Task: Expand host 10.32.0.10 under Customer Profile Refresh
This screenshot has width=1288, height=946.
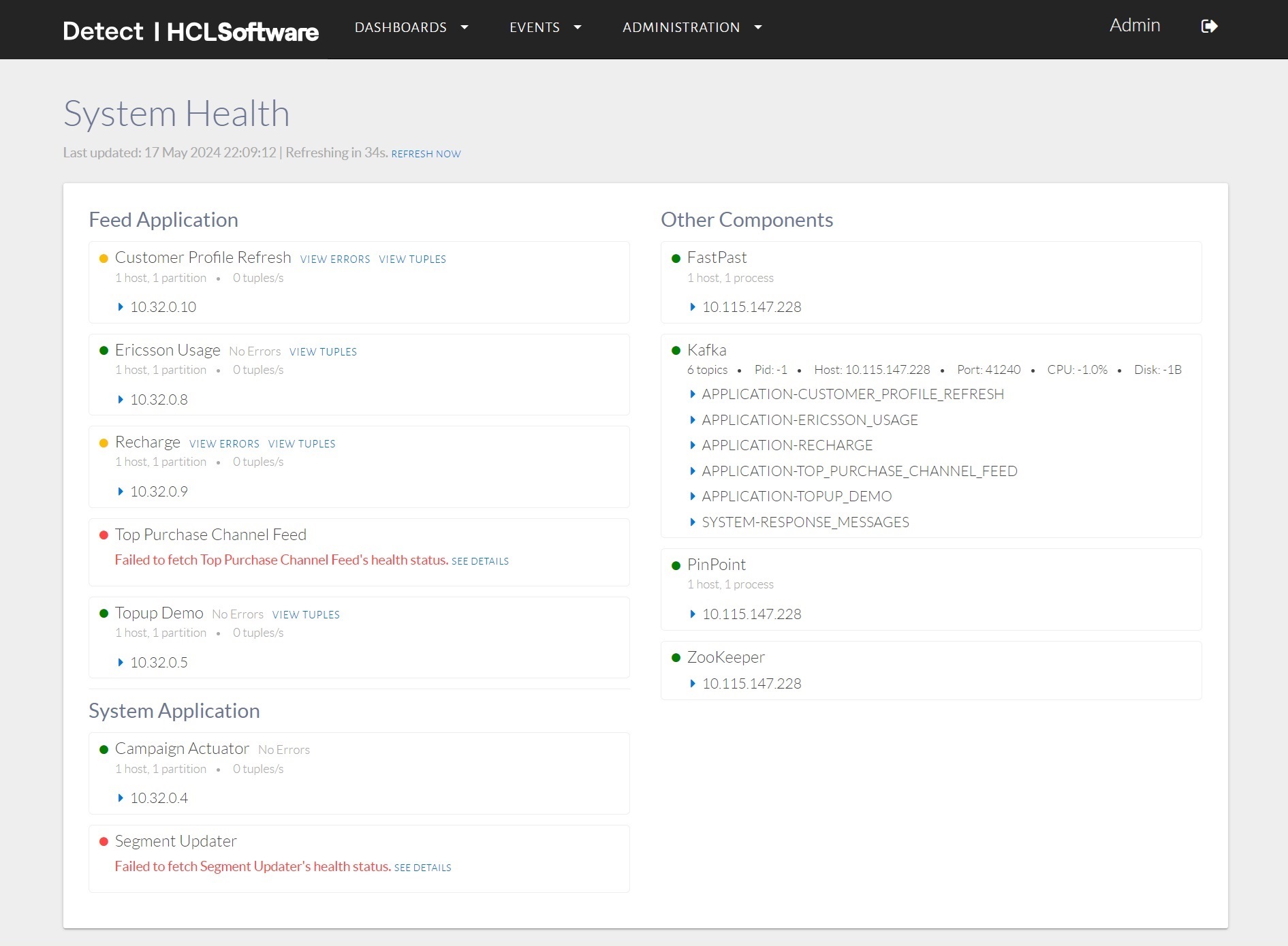Action: pyautogui.click(x=121, y=307)
